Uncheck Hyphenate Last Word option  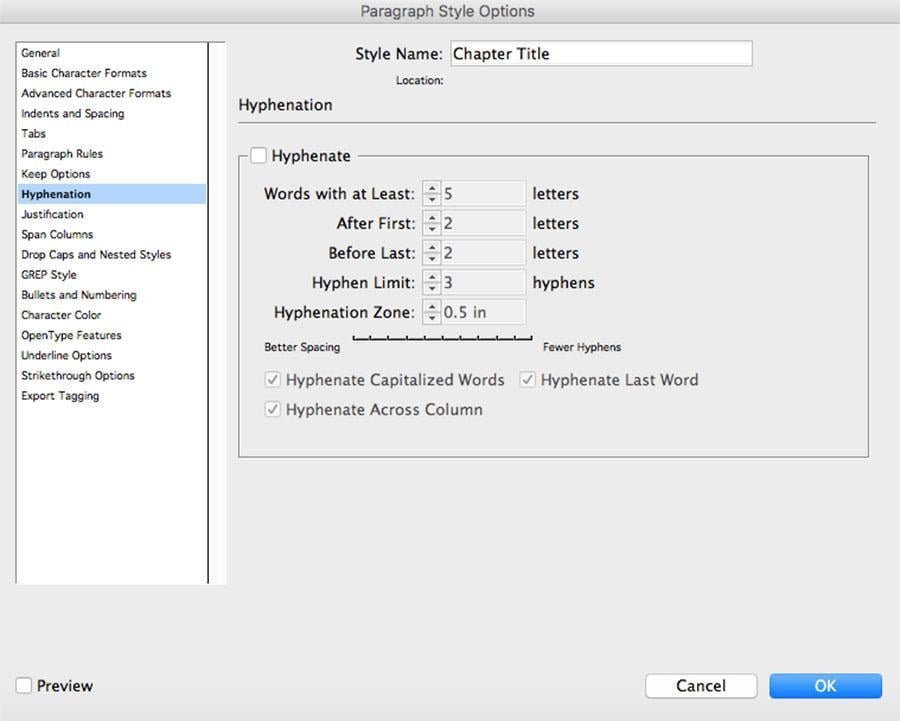pos(528,380)
